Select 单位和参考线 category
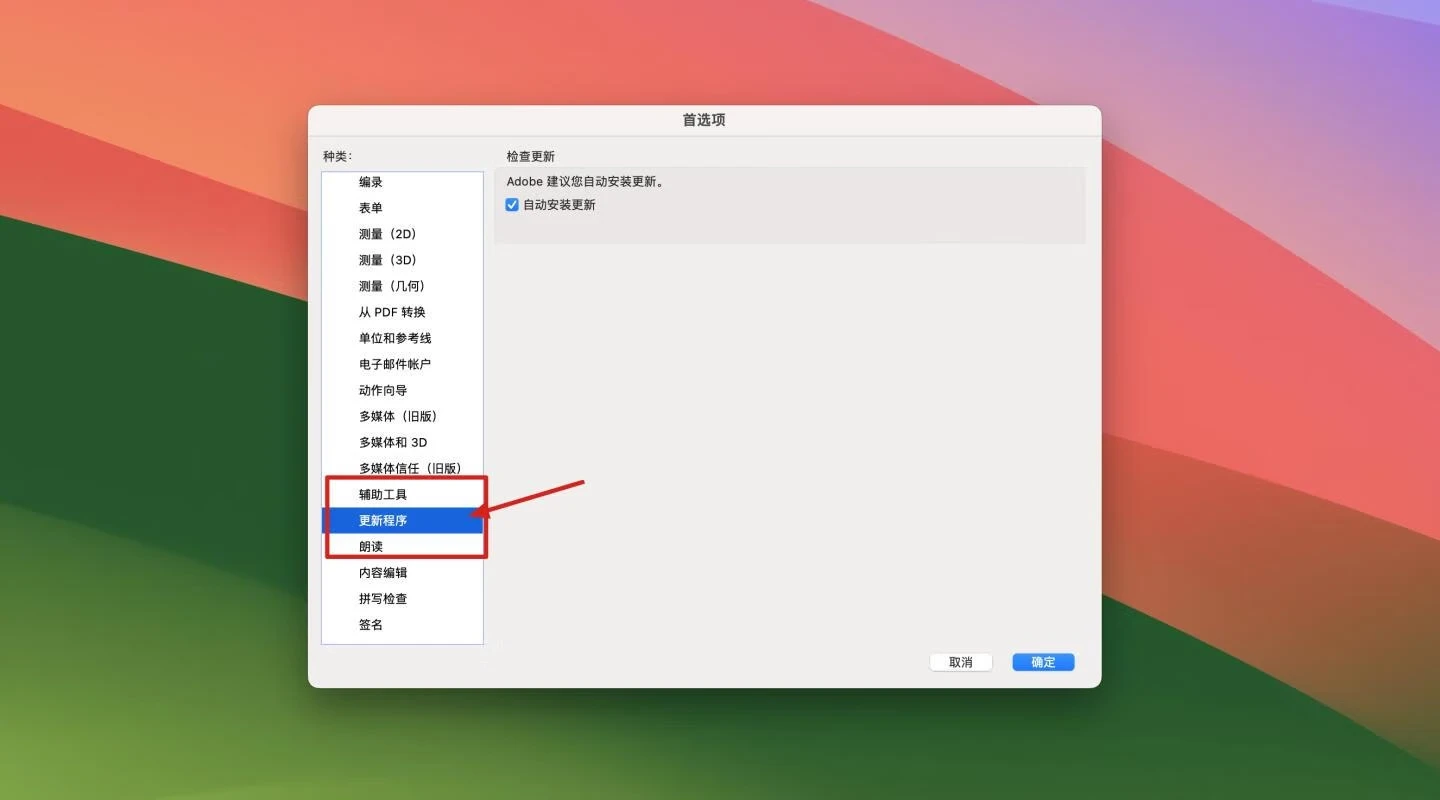1440x800 pixels. point(395,338)
